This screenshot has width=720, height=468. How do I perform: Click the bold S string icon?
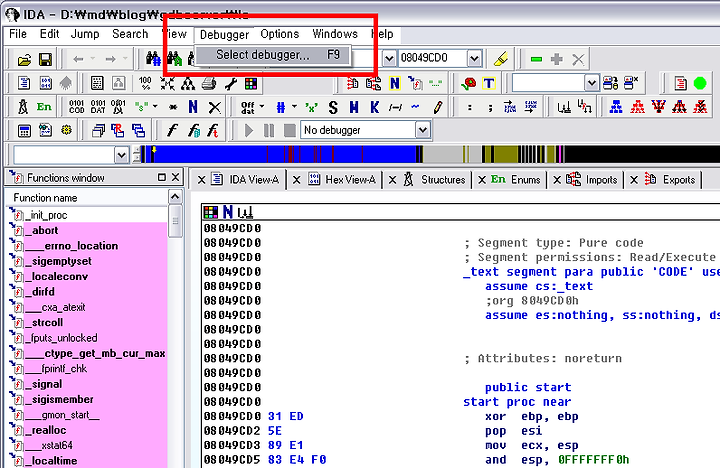(x=333, y=107)
